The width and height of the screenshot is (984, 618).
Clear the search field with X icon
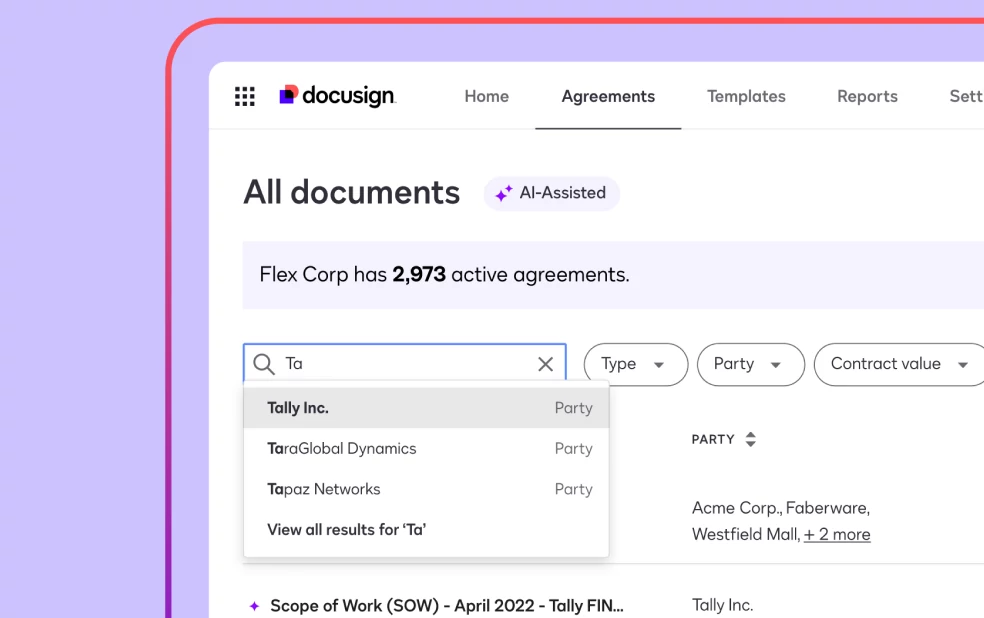coord(545,364)
